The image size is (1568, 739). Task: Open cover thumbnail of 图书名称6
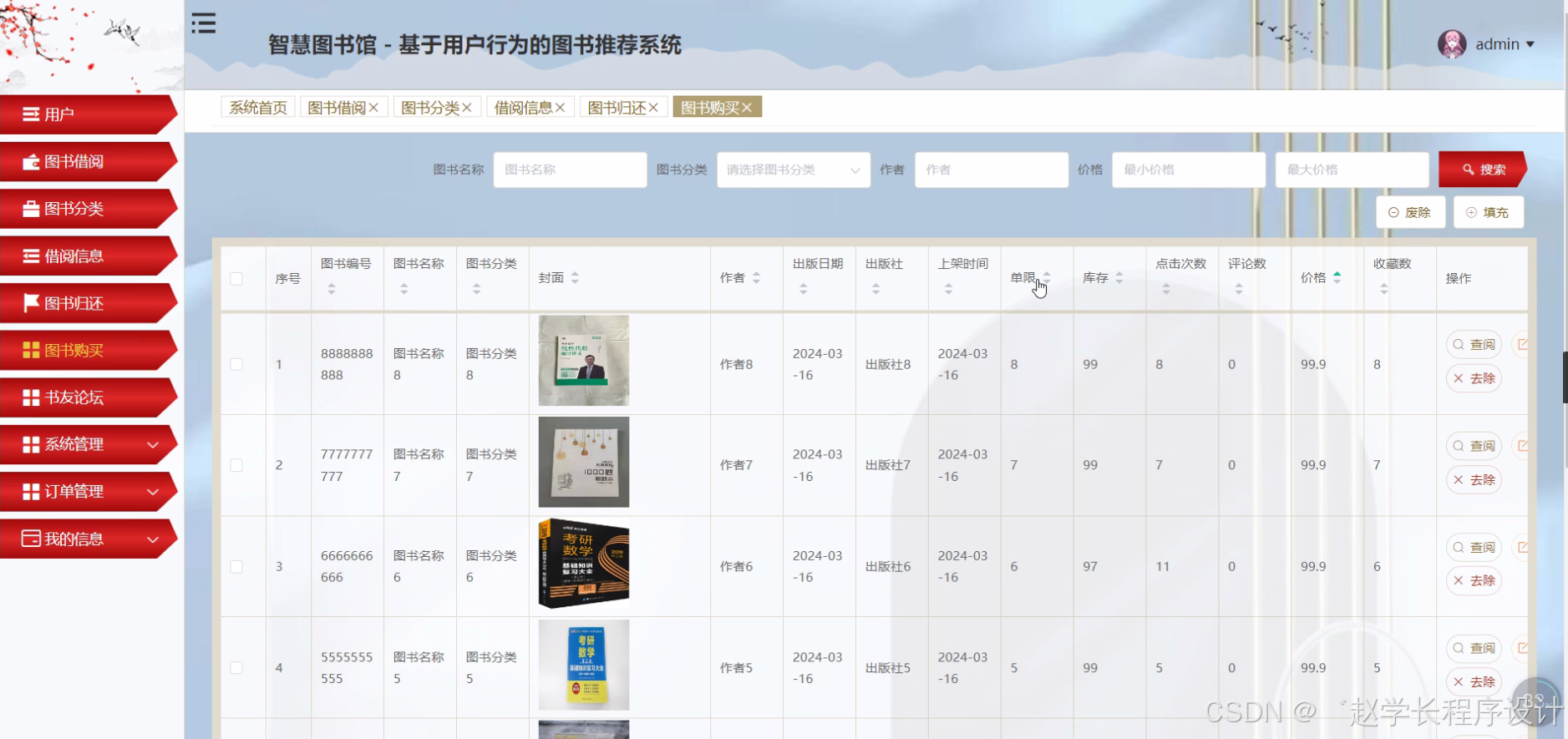click(x=584, y=564)
